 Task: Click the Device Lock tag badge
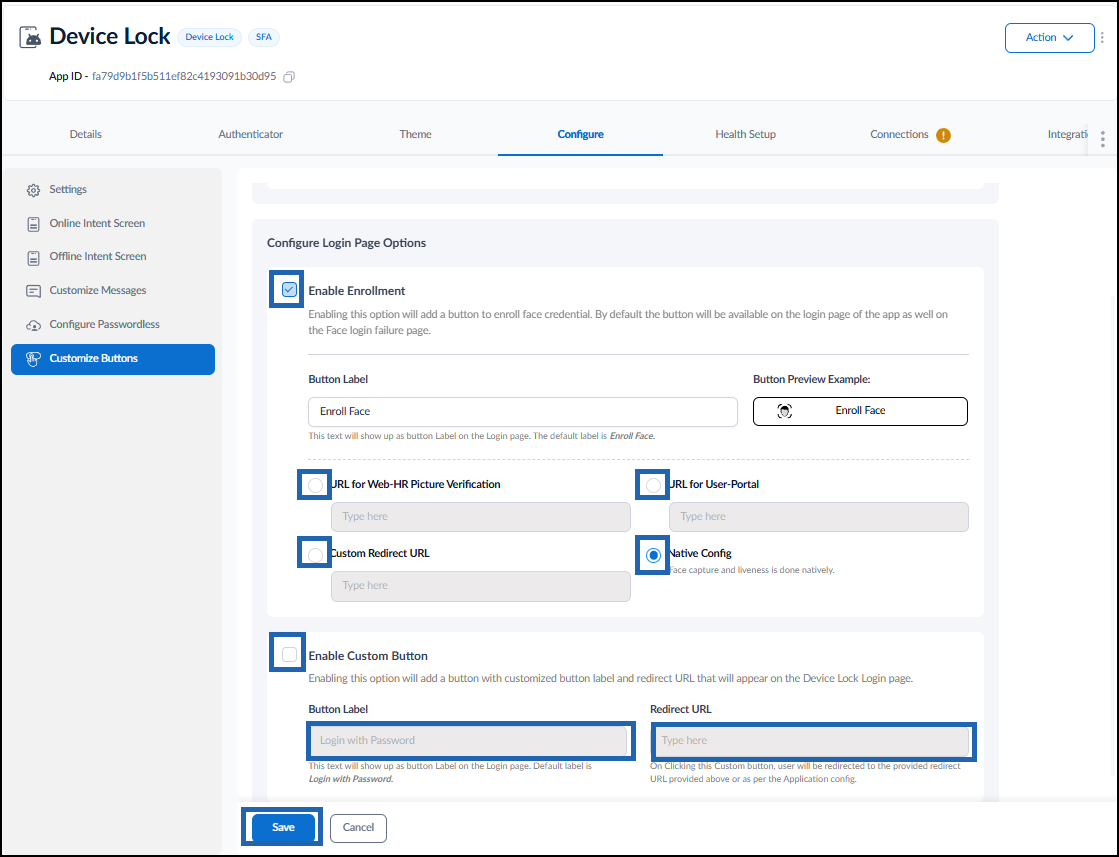(x=210, y=37)
